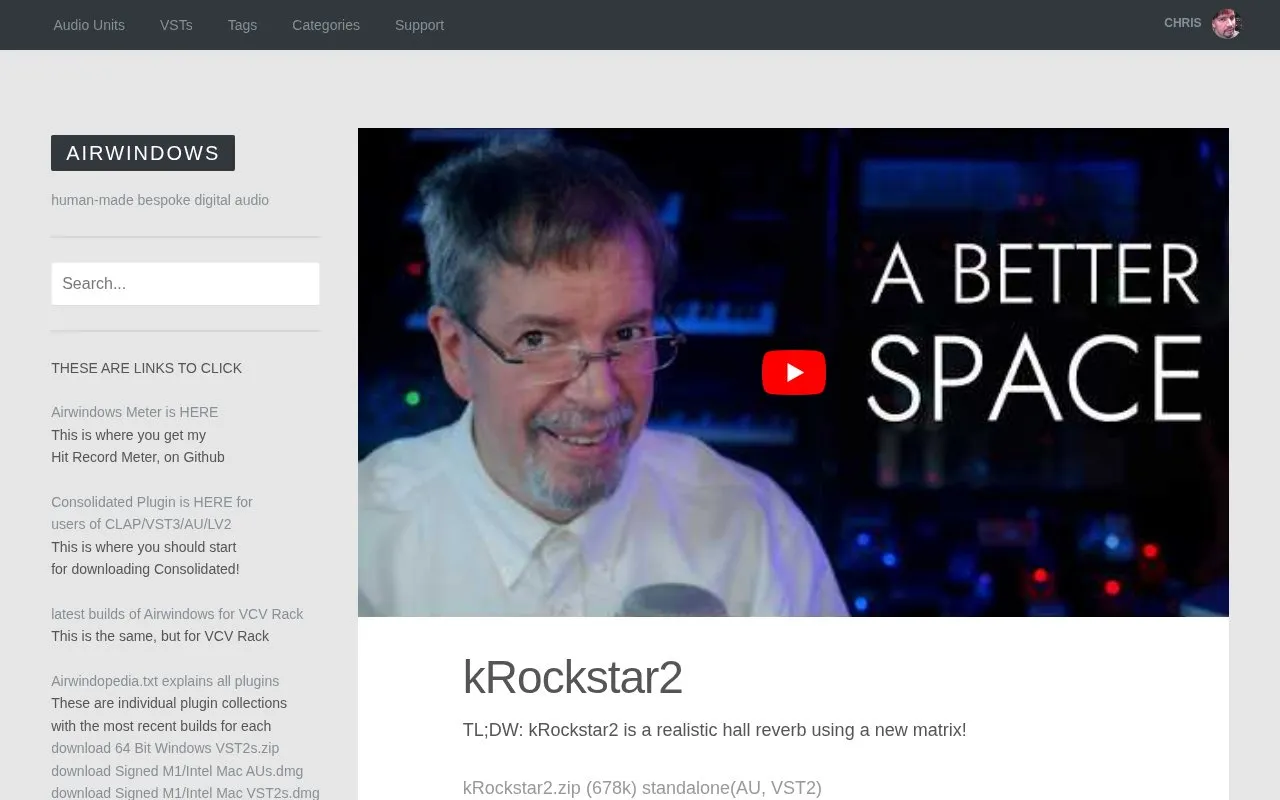
Task: Go to the Tags page
Action: coord(242,25)
